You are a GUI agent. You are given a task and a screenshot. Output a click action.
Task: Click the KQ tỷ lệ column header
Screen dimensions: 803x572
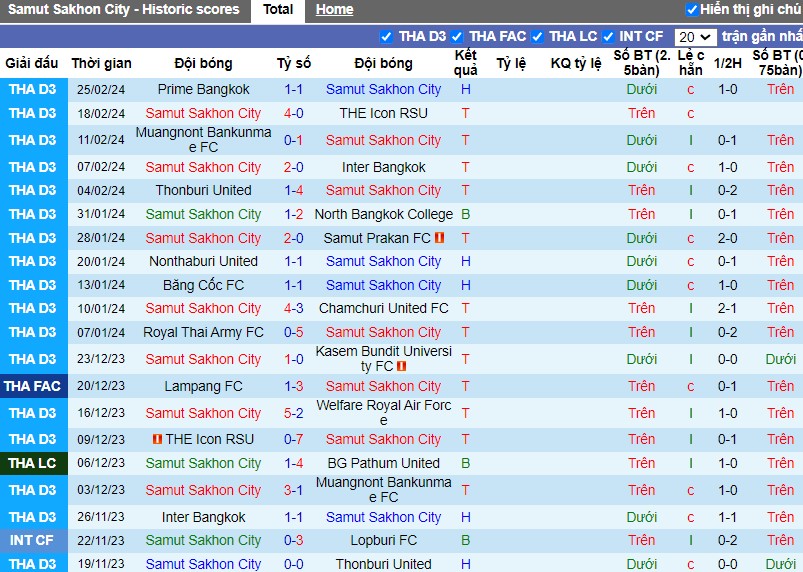pos(576,63)
